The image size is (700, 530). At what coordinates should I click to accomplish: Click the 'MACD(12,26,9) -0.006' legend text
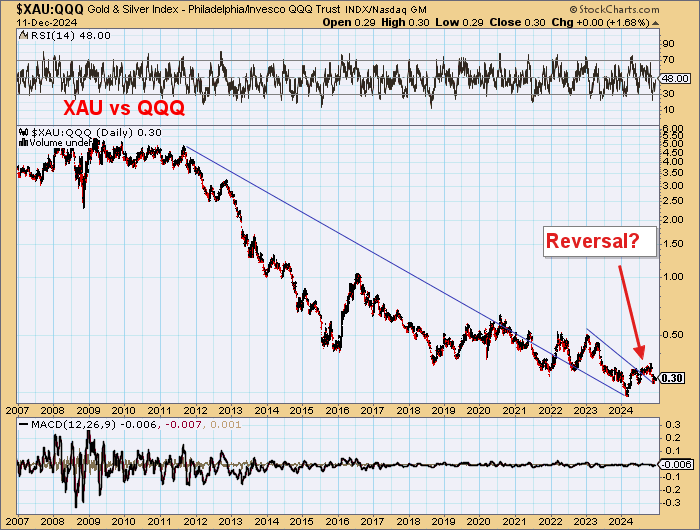[94, 425]
